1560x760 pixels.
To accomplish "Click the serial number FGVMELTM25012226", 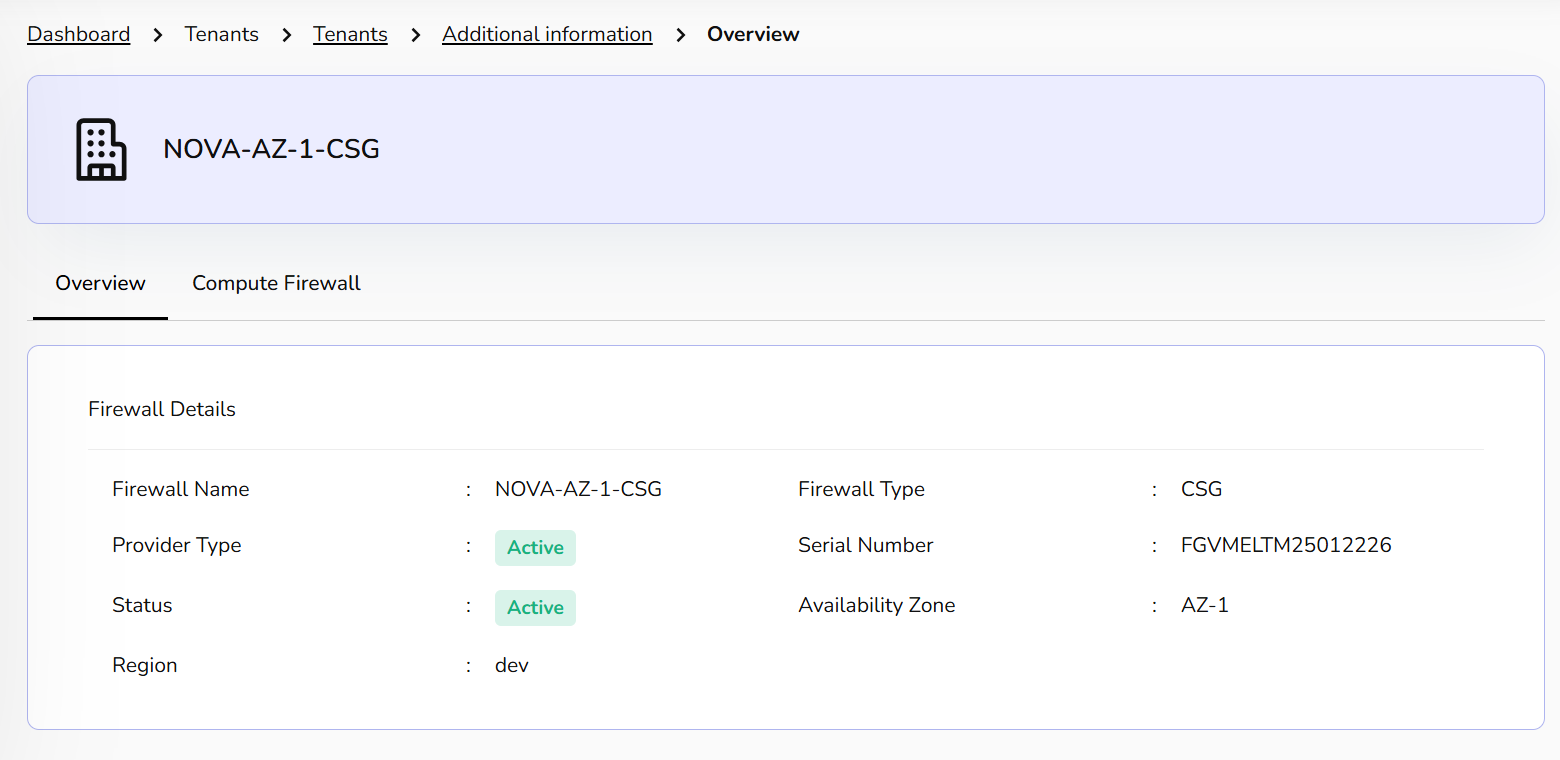I will point(1286,545).
